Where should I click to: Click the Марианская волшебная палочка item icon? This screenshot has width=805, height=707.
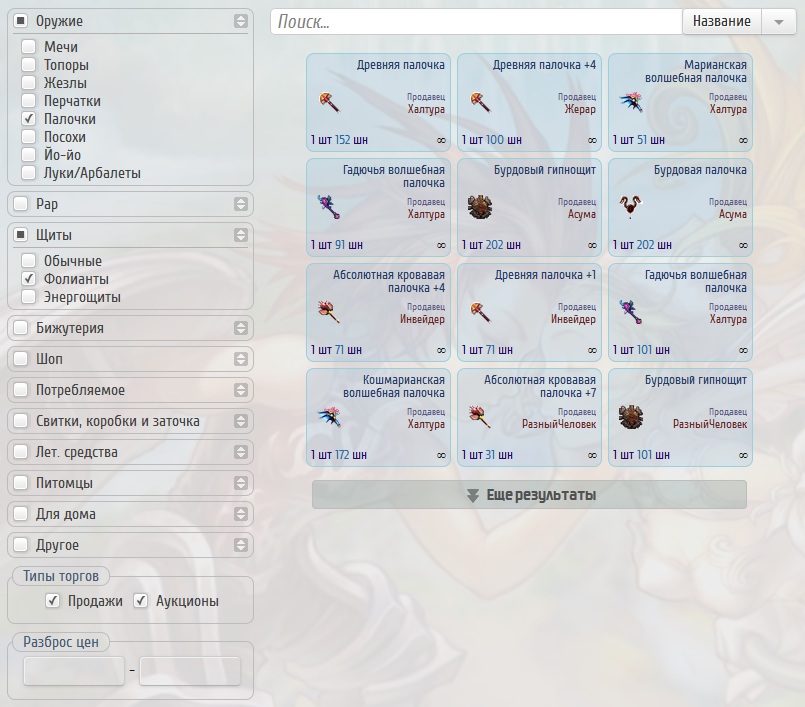pyautogui.click(x=630, y=102)
